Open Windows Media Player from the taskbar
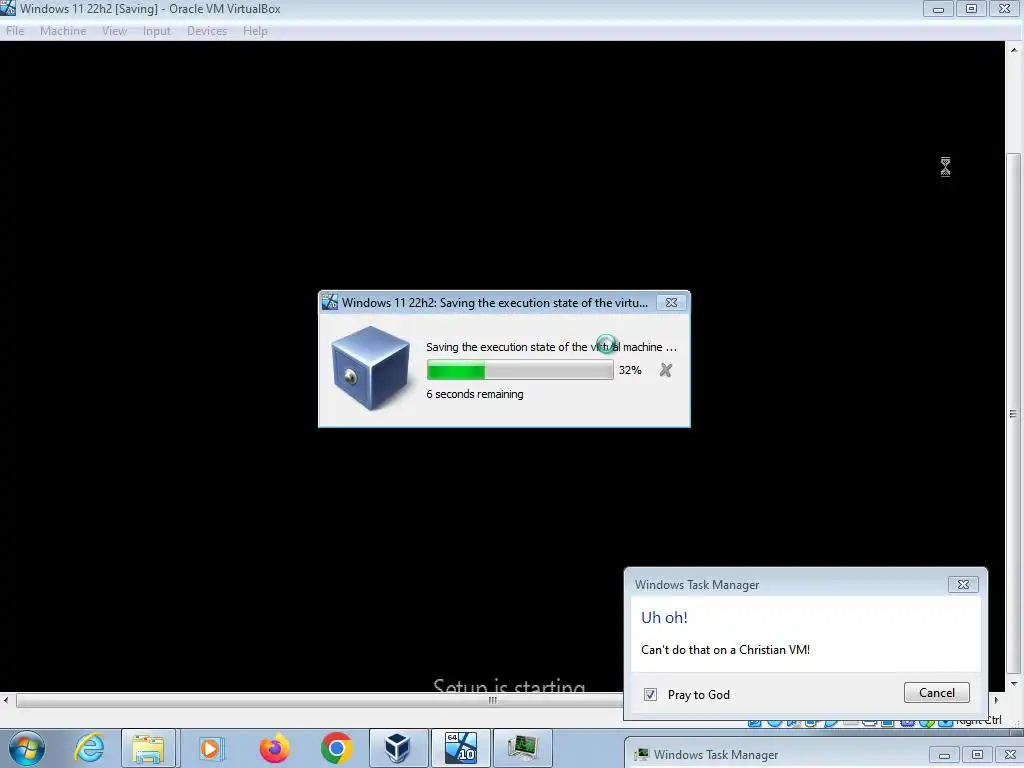Screen dimensions: 1024x768 point(210,748)
